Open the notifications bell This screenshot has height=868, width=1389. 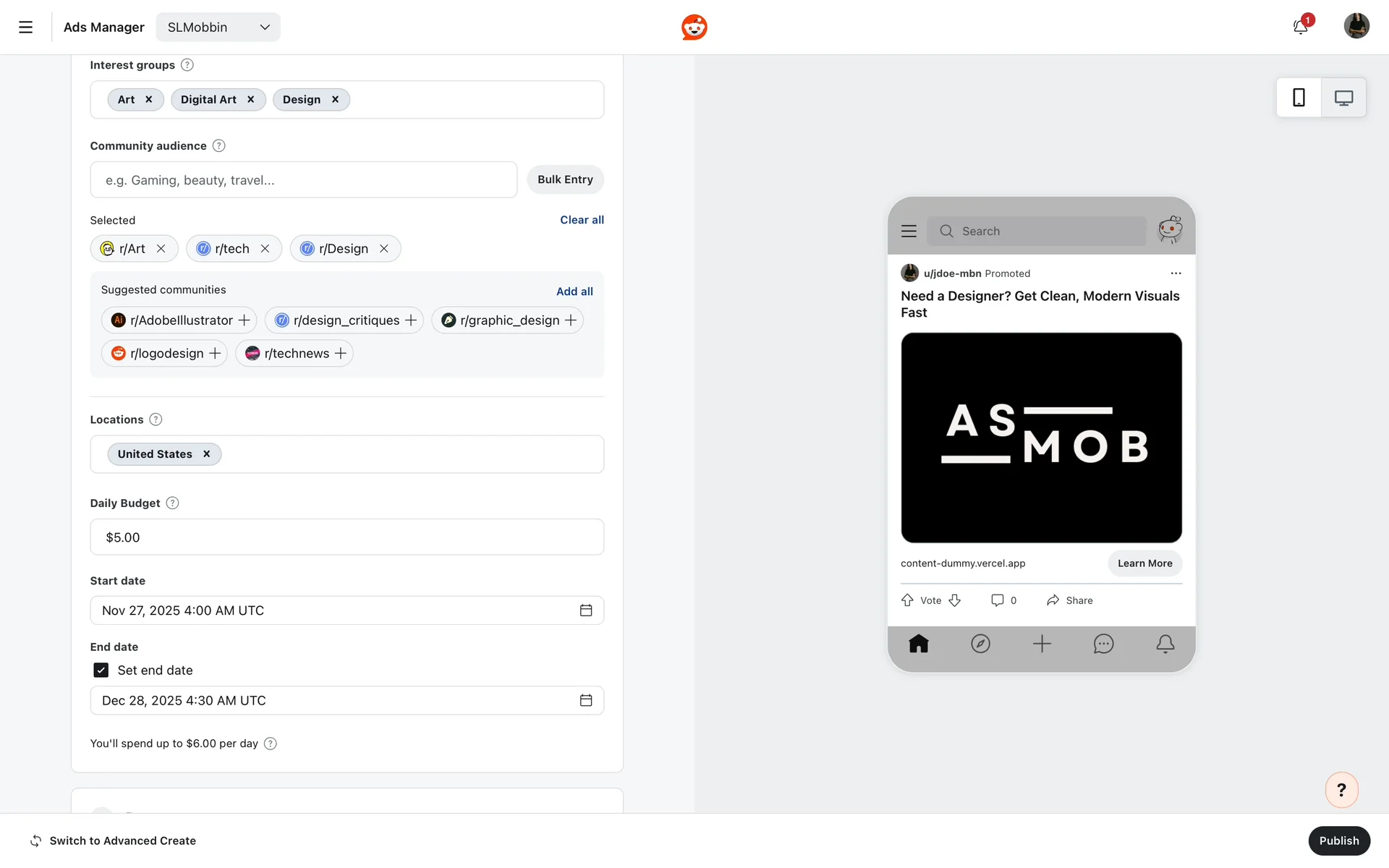[1300, 27]
